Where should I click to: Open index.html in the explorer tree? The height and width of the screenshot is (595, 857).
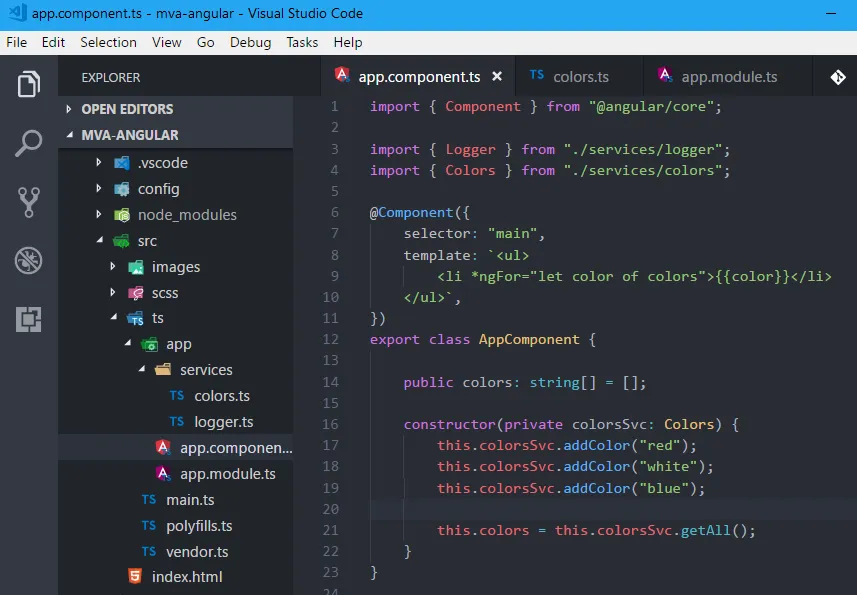[175, 577]
